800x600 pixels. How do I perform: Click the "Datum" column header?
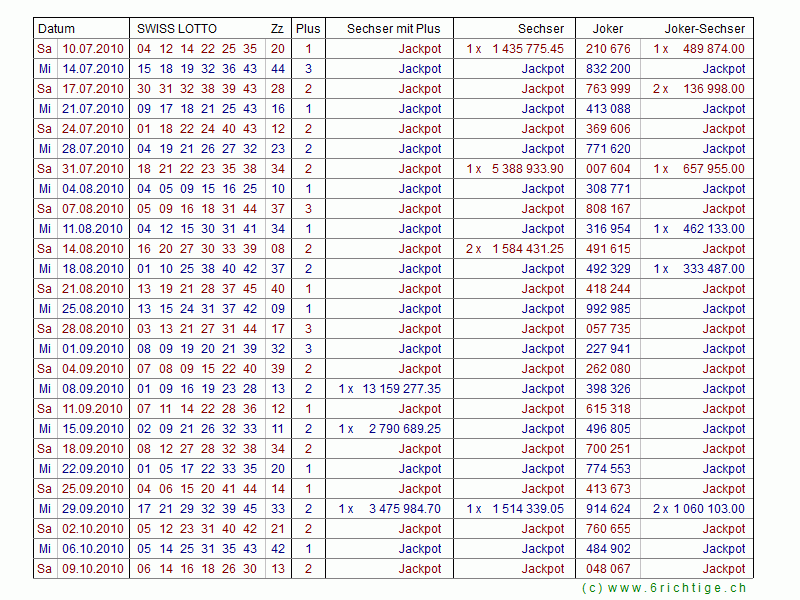tap(56, 29)
